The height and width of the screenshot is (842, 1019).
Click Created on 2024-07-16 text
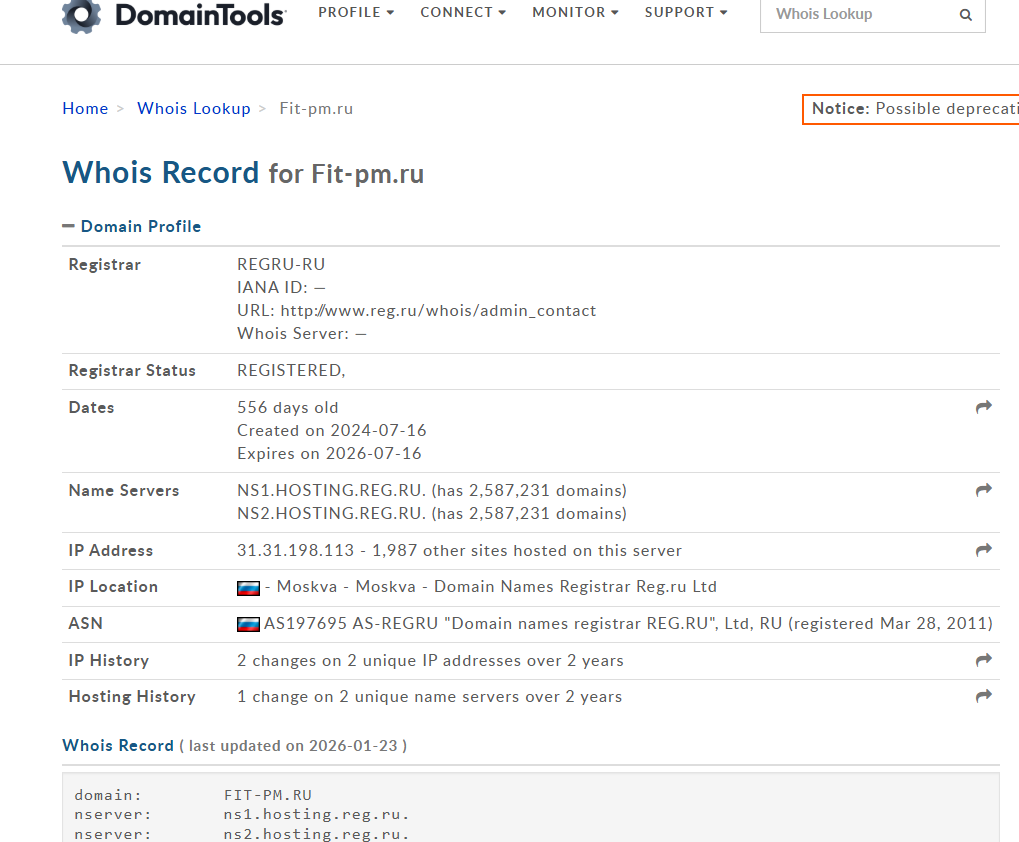click(331, 430)
